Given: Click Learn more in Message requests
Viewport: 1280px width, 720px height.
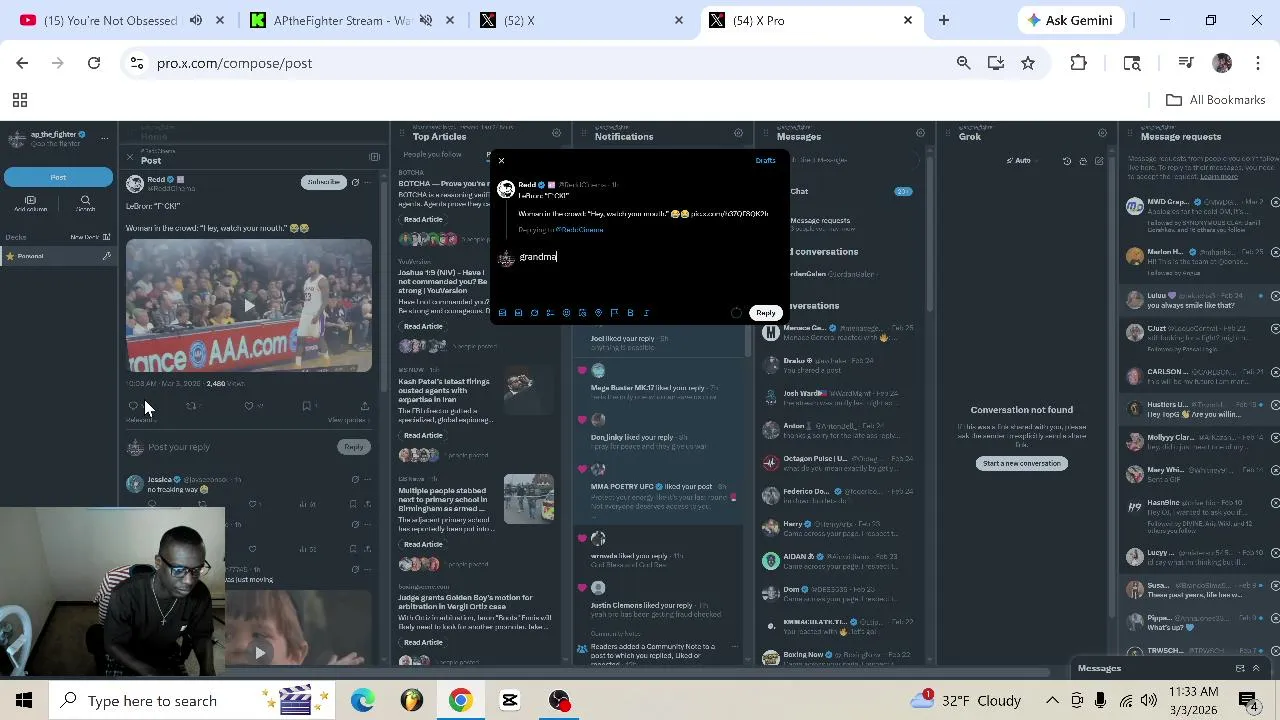Looking at the screenshot, I should pyautogui.click(x=1218, y=176).
